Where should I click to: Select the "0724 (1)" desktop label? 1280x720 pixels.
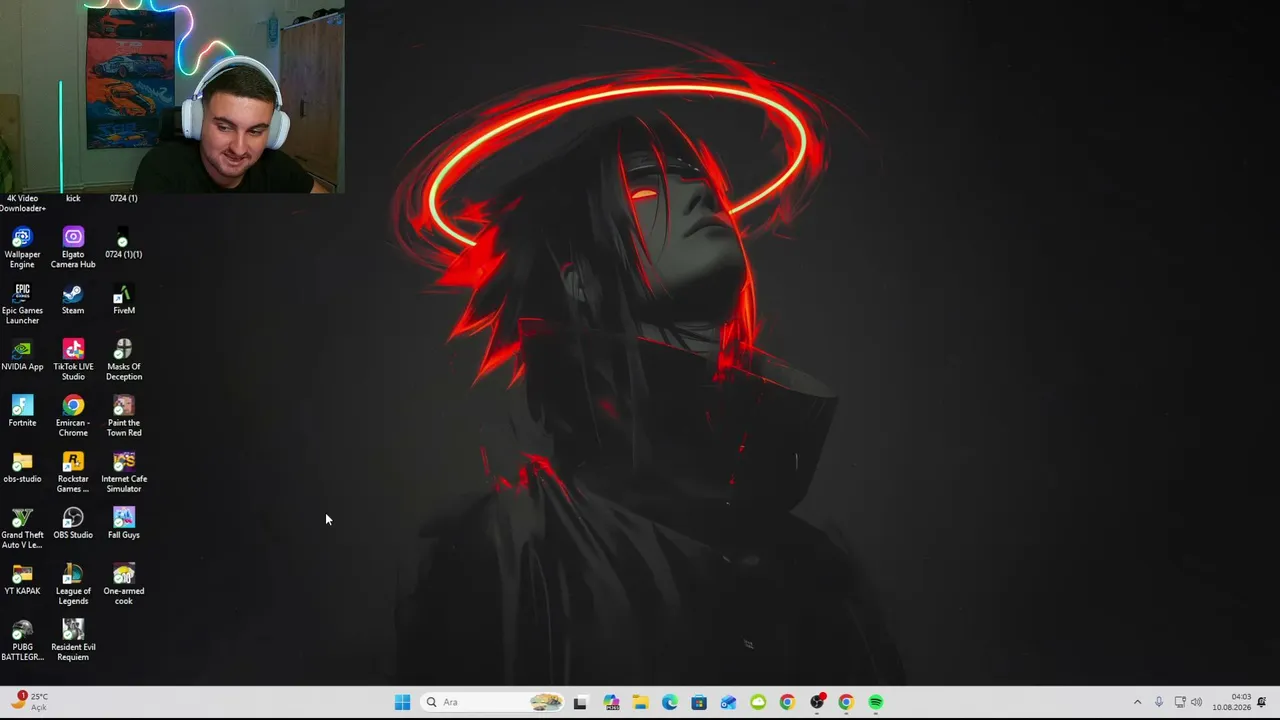point(123,198)
